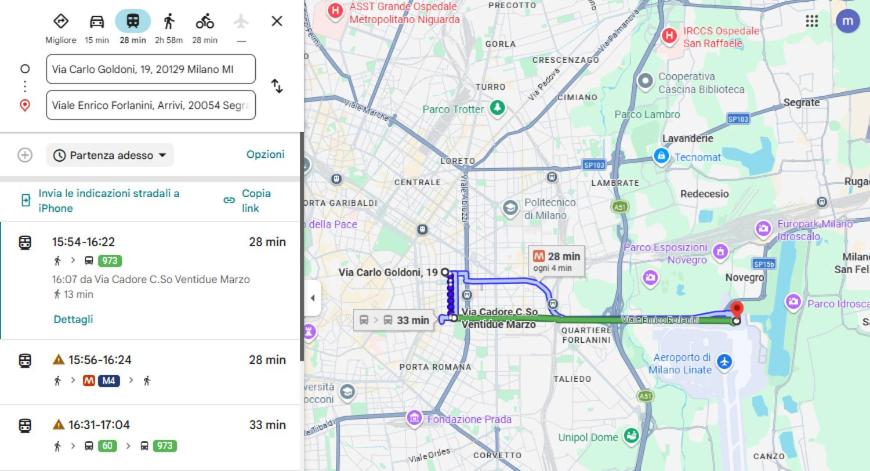Open the account avatar menu
Viewport: 870px width, 471px height.
[847, 21]
